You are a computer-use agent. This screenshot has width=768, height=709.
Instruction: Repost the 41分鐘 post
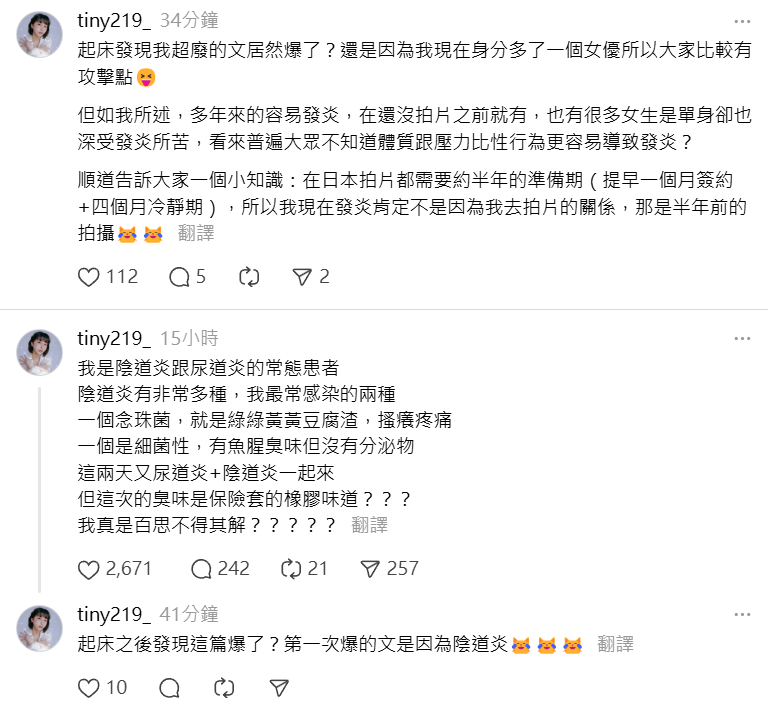click(x=225, y=688)
